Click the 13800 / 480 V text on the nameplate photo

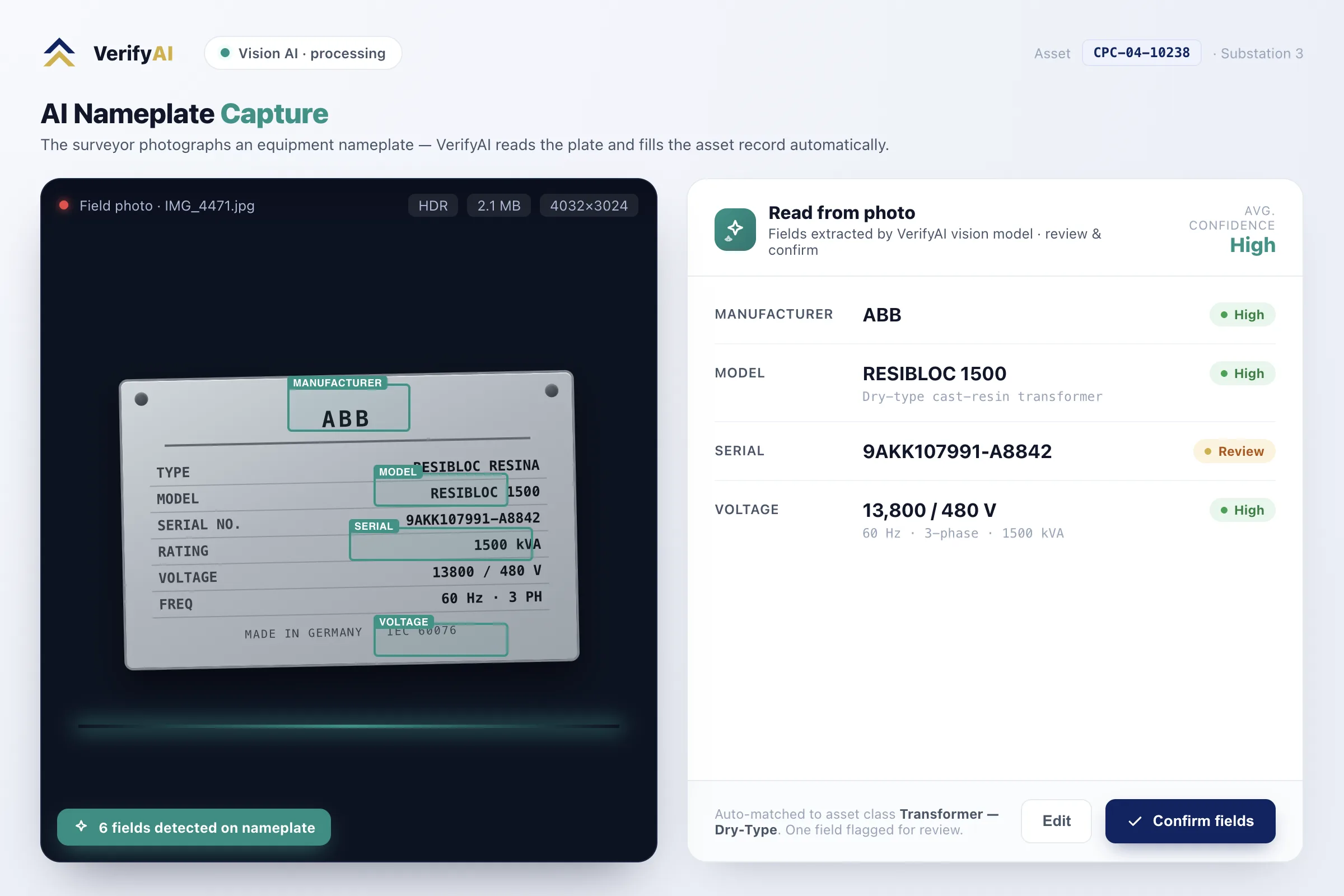pyautogui.click(x=486, y=571)
